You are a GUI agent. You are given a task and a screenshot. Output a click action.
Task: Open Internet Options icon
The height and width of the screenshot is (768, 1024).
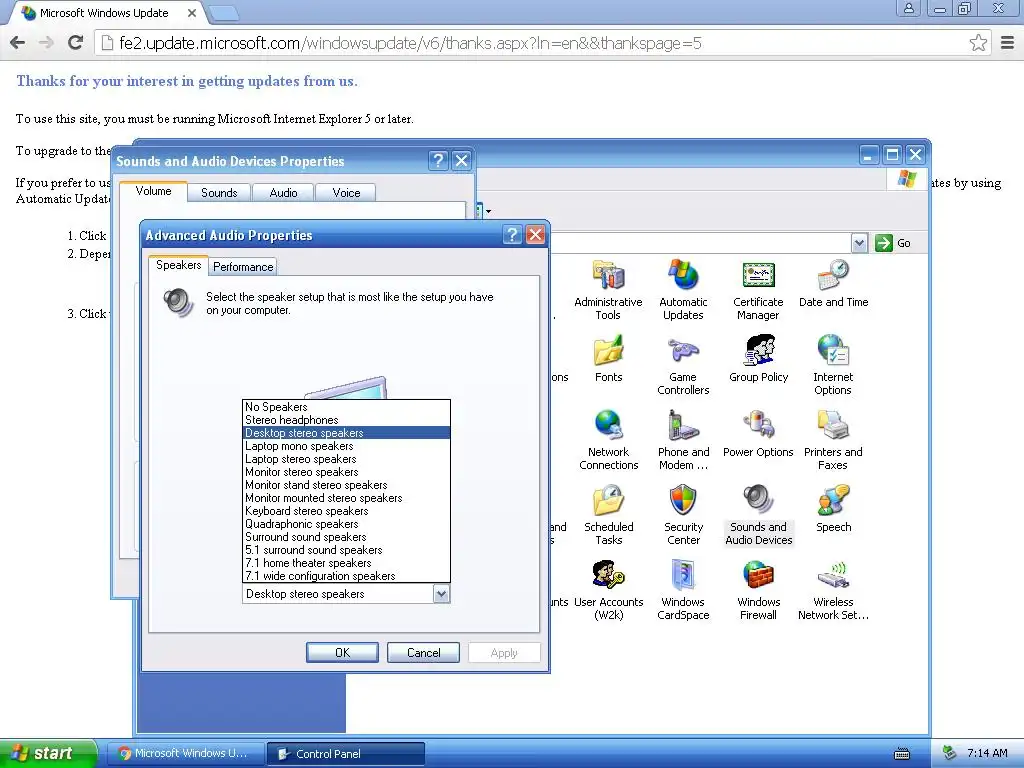click(x=833, y=365)
